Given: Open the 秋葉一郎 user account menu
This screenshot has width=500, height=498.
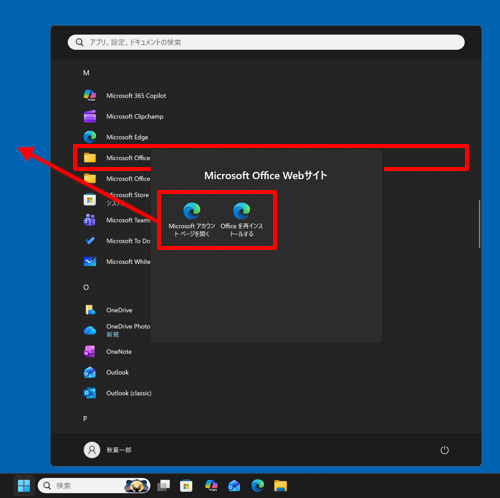Looking at the screenshot, I should pos(108,450).
